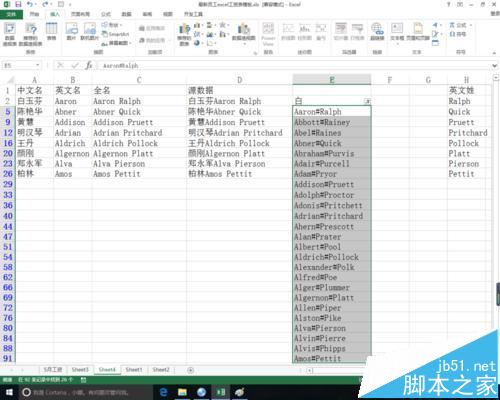
Task: Insert a symbol
Action: (x=458, y=34)
